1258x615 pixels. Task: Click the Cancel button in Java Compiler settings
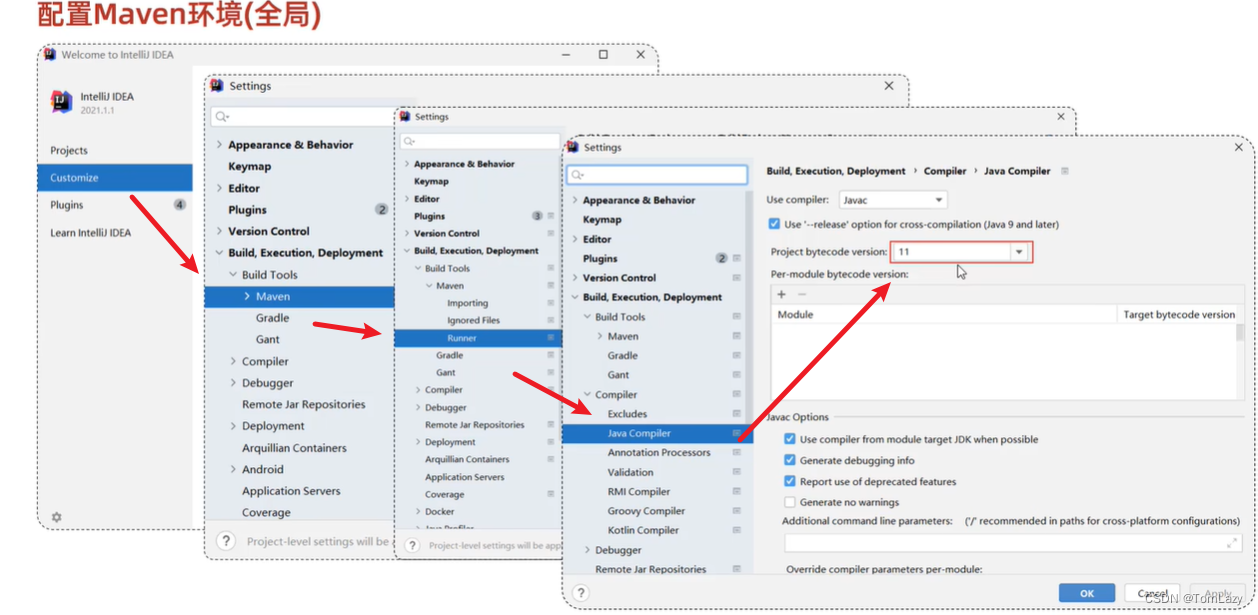coord(1152,592)
